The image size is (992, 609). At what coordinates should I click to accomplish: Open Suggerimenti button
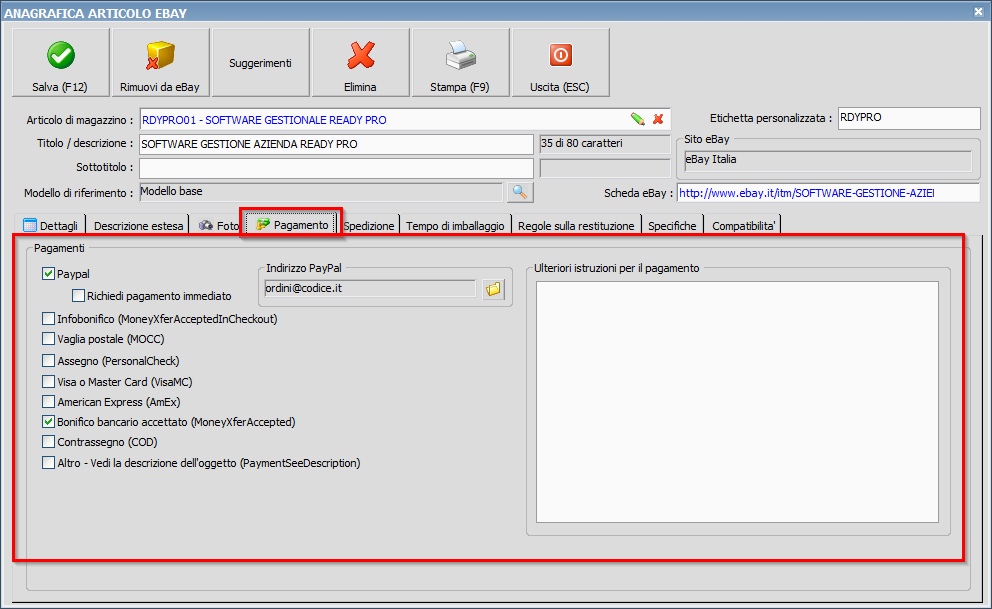261,63
